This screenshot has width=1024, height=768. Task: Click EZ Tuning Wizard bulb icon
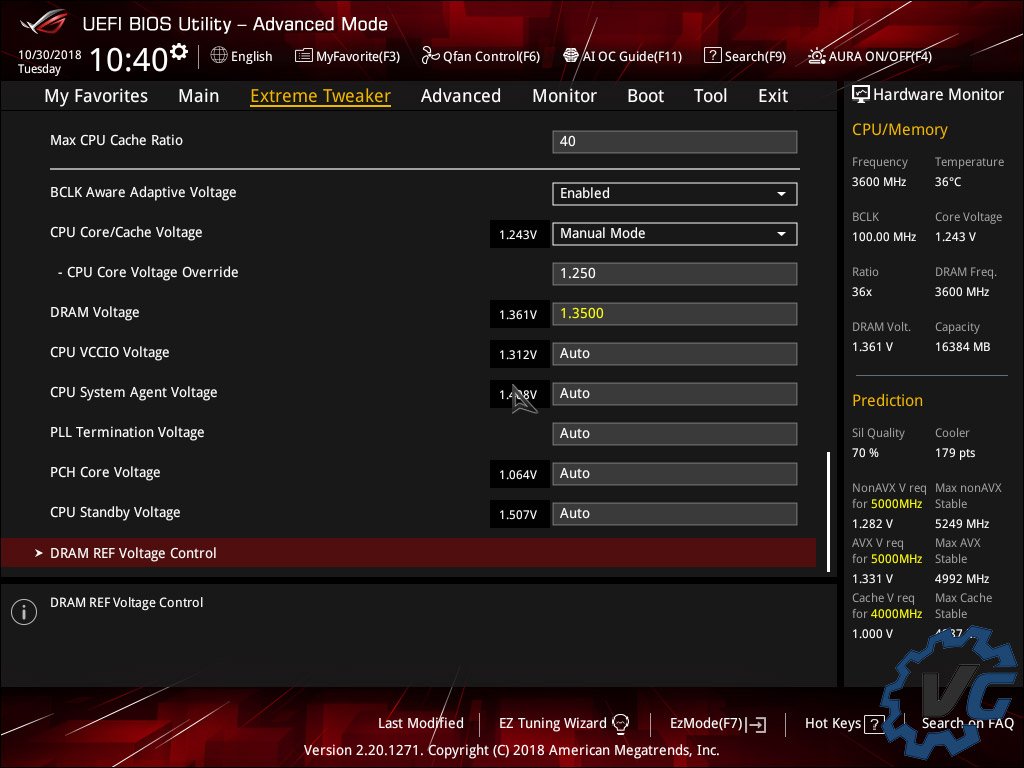point(620,724)
